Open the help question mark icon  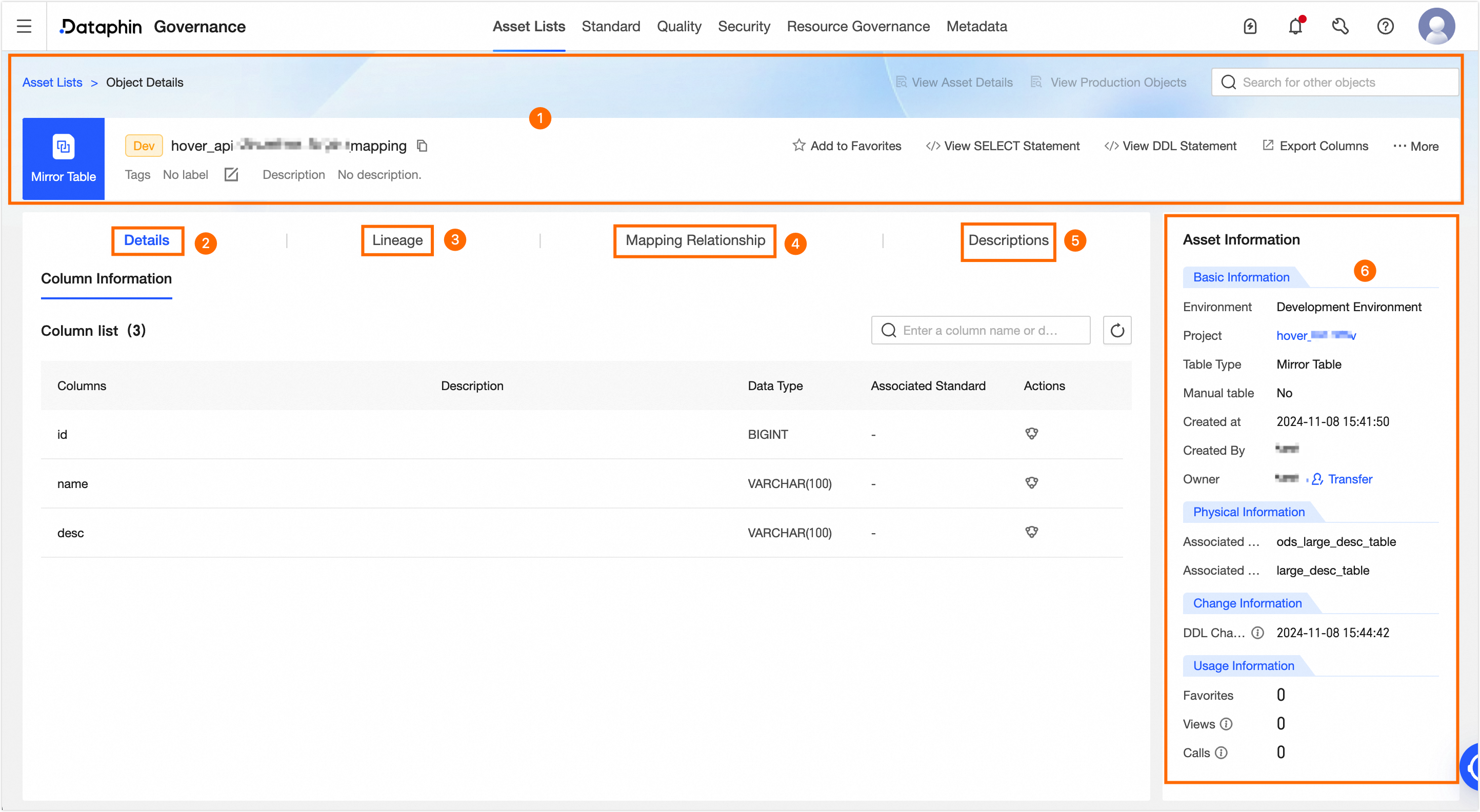[1385, 27]
